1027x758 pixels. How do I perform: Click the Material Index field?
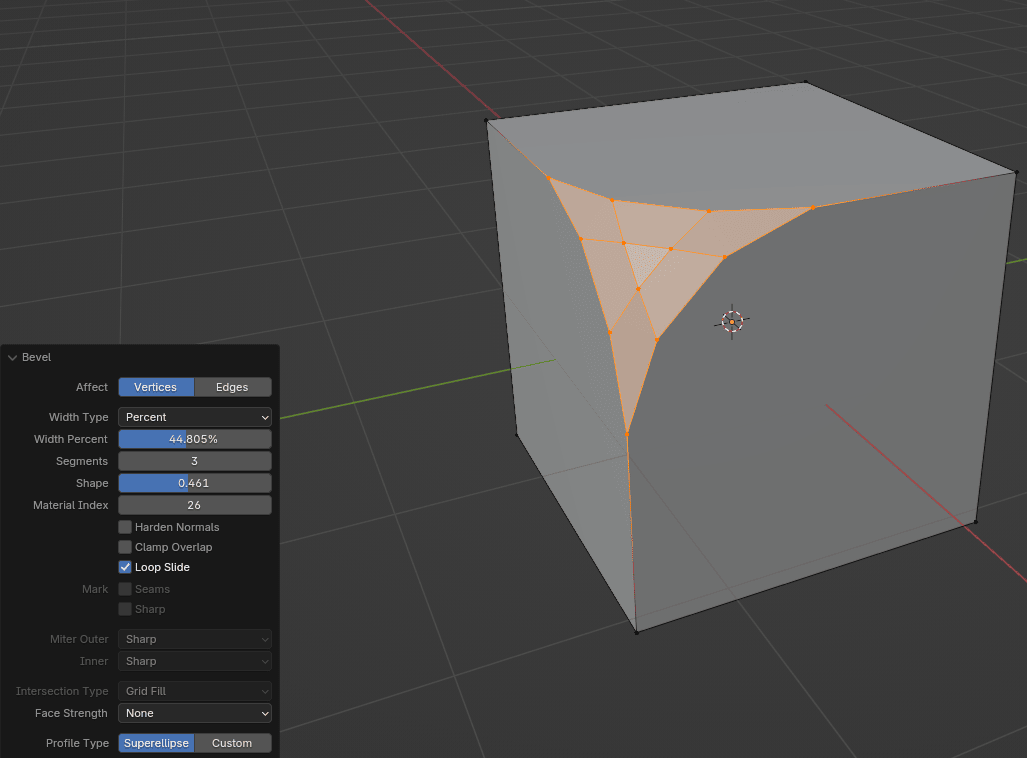coord(195,505)
